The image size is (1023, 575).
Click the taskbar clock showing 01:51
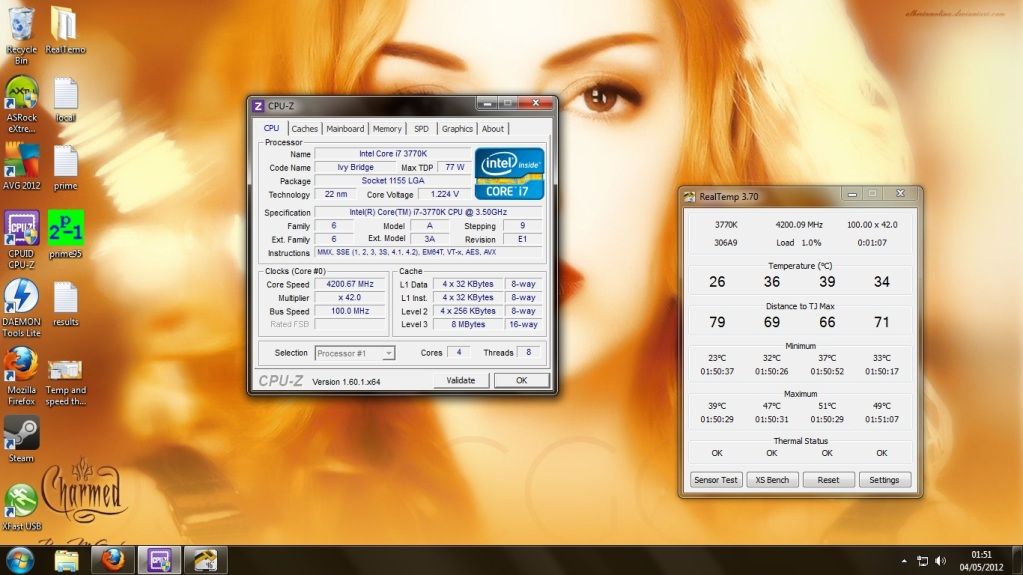pos(982,560)
